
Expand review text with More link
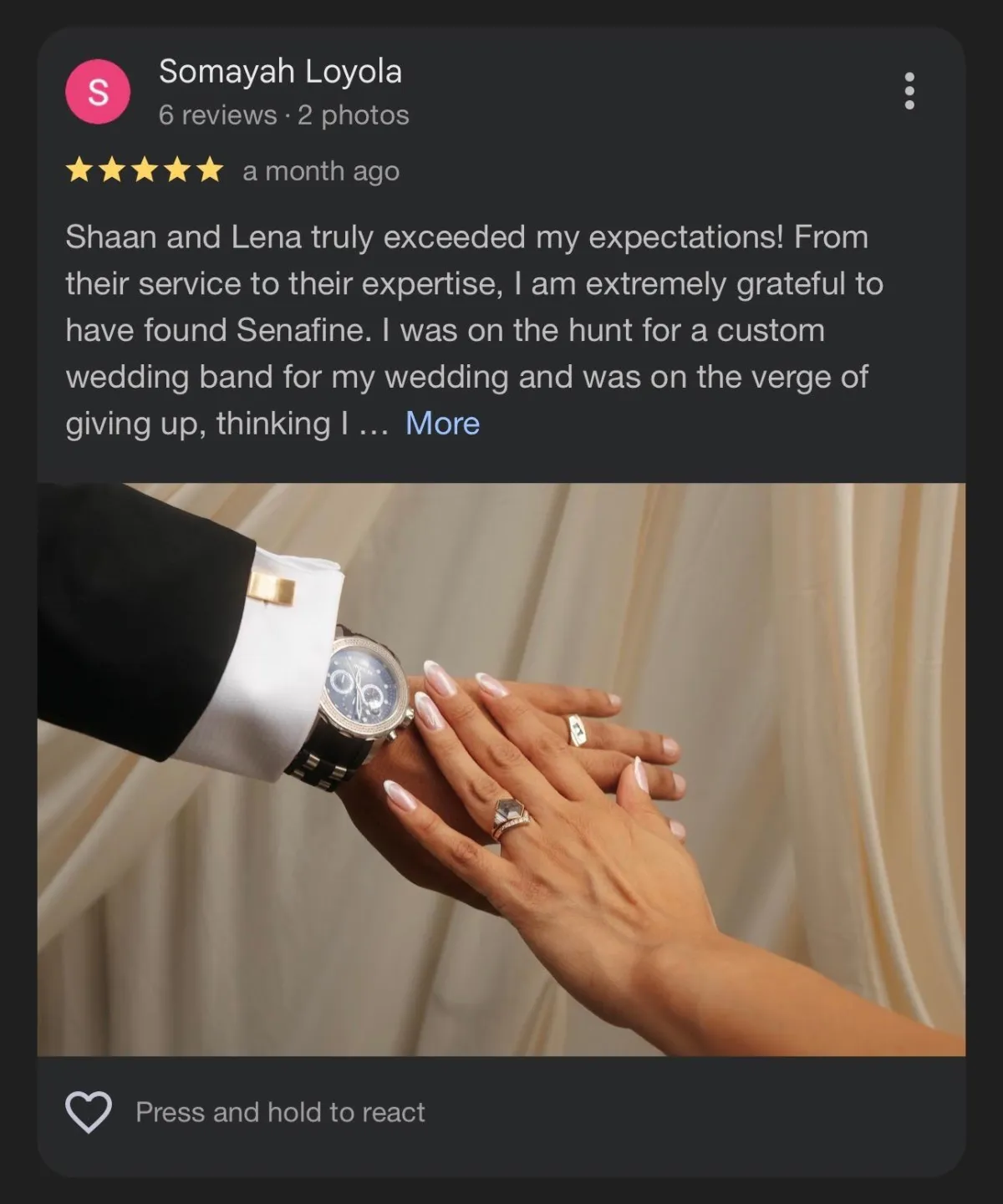(442, 424)
